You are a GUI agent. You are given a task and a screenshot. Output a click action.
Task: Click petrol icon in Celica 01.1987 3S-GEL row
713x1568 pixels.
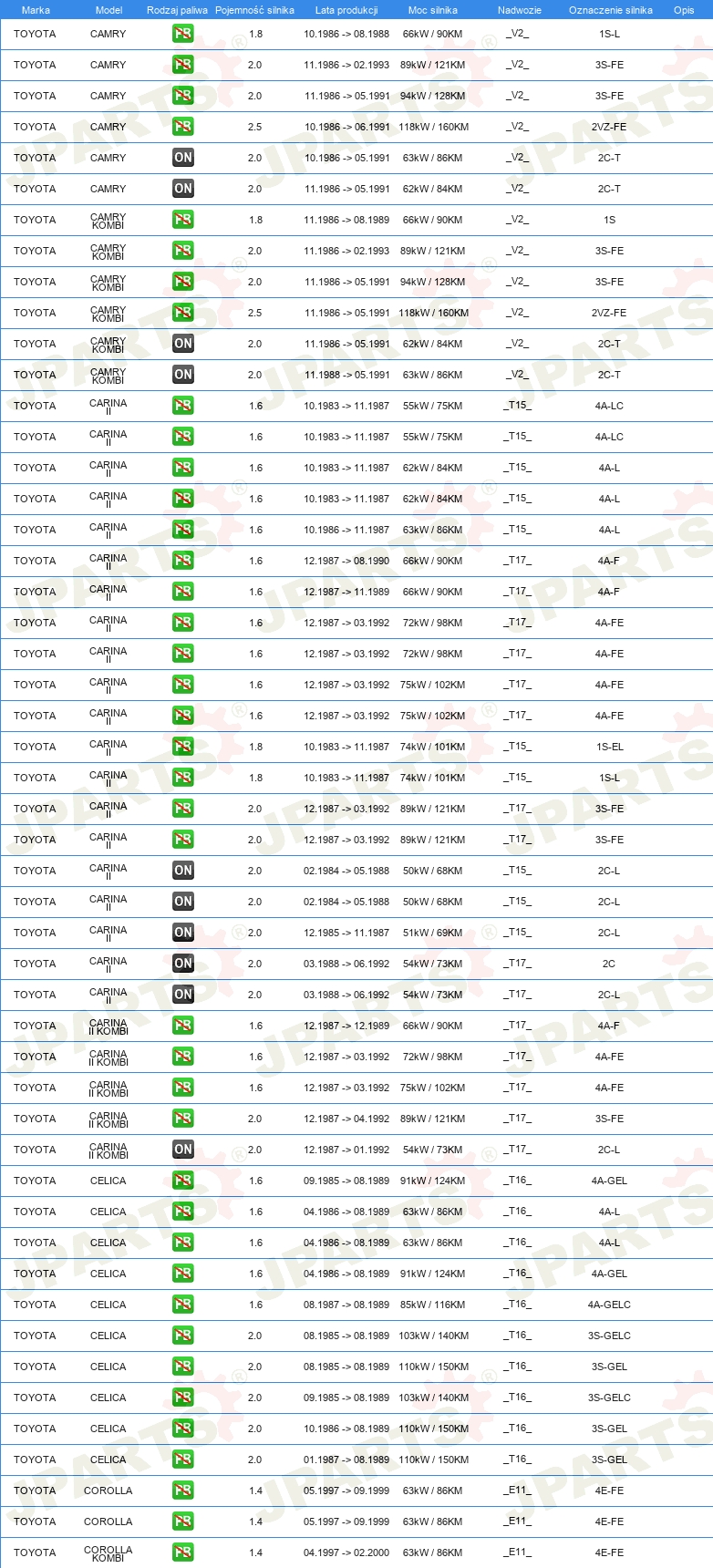(x=183, y=1460)
